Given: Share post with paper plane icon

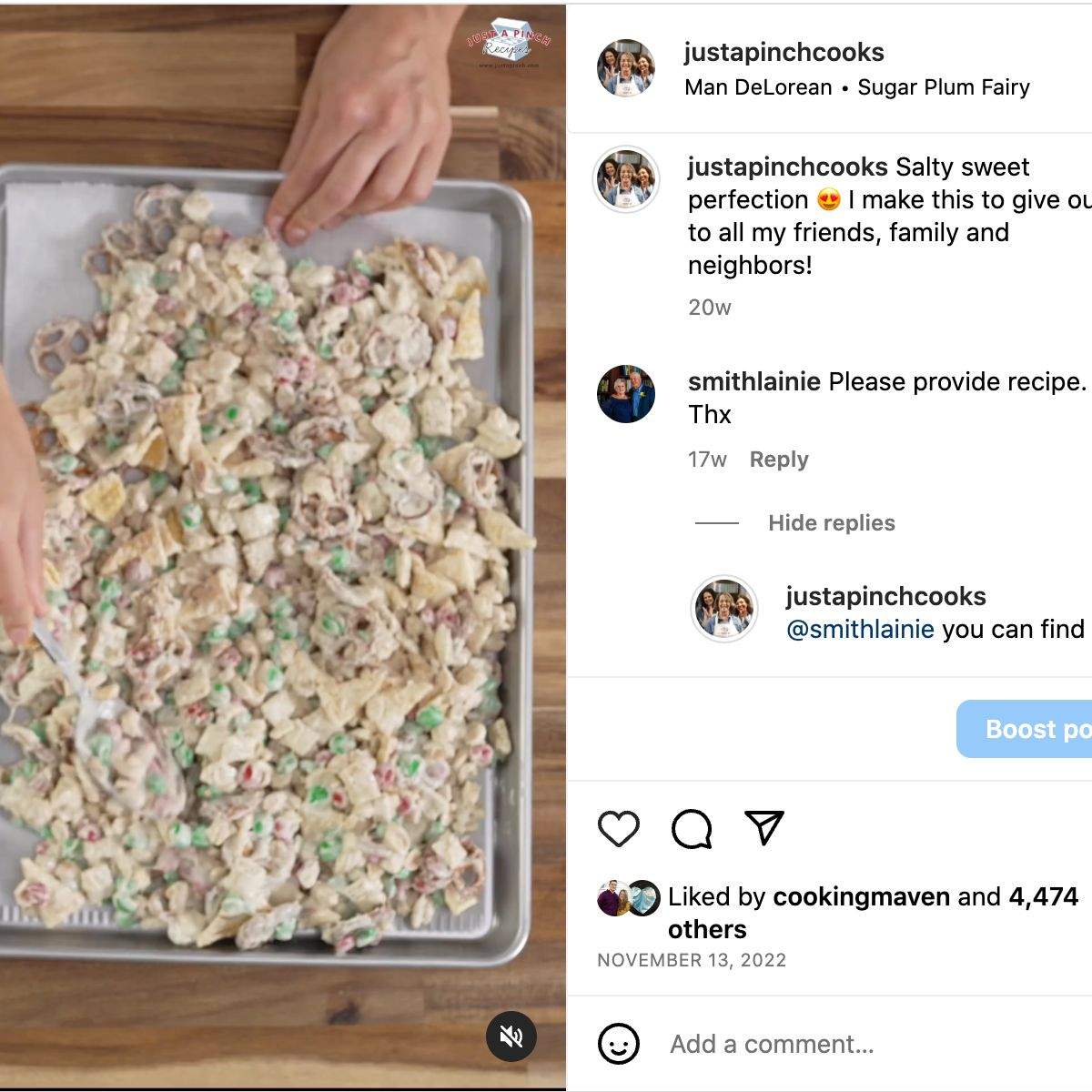Looking at the screenshot, I should click(x=764, y=826).
